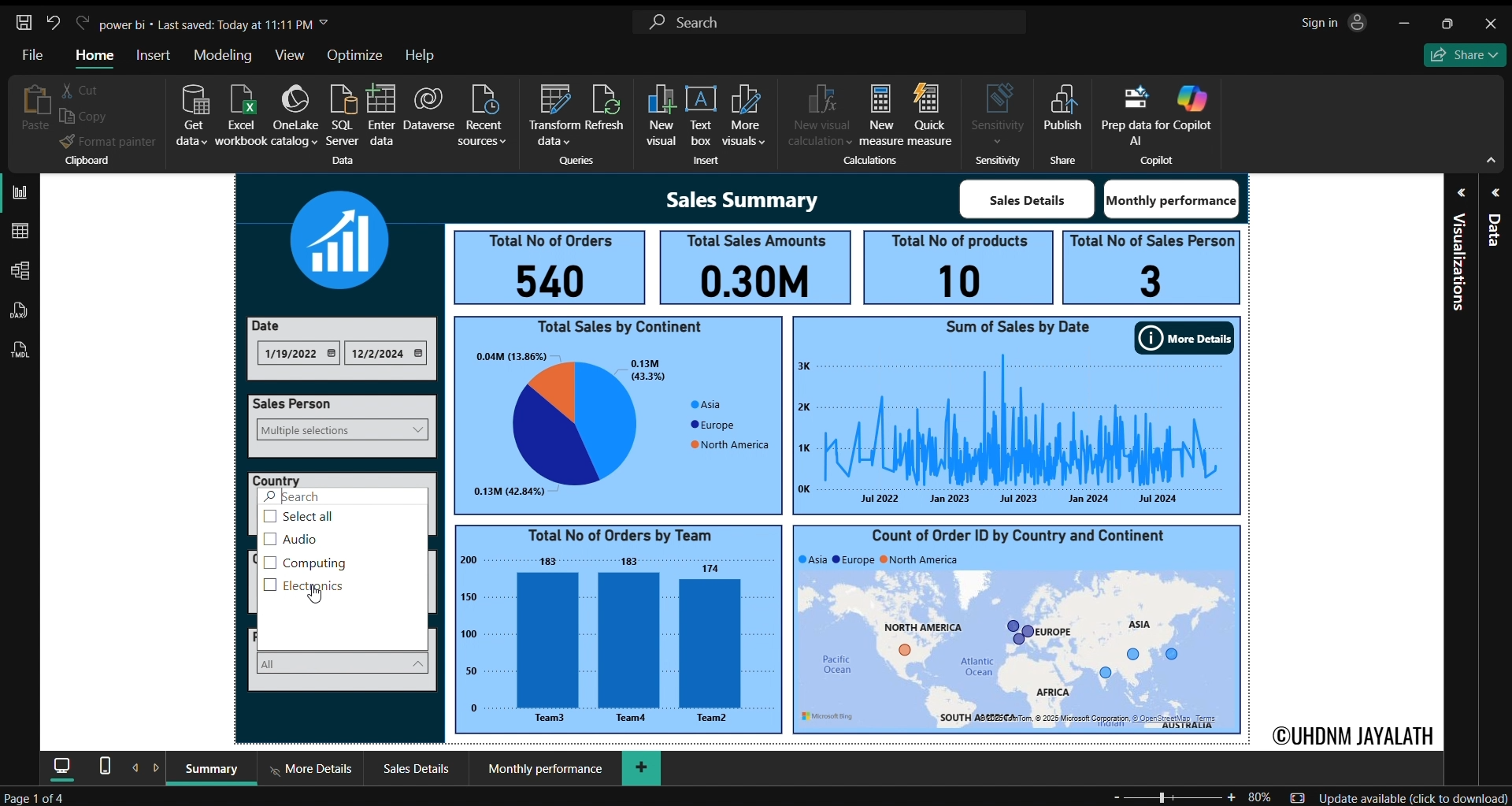
Task: Click the Country slicer search field
Action: click(x=343, y=498)
